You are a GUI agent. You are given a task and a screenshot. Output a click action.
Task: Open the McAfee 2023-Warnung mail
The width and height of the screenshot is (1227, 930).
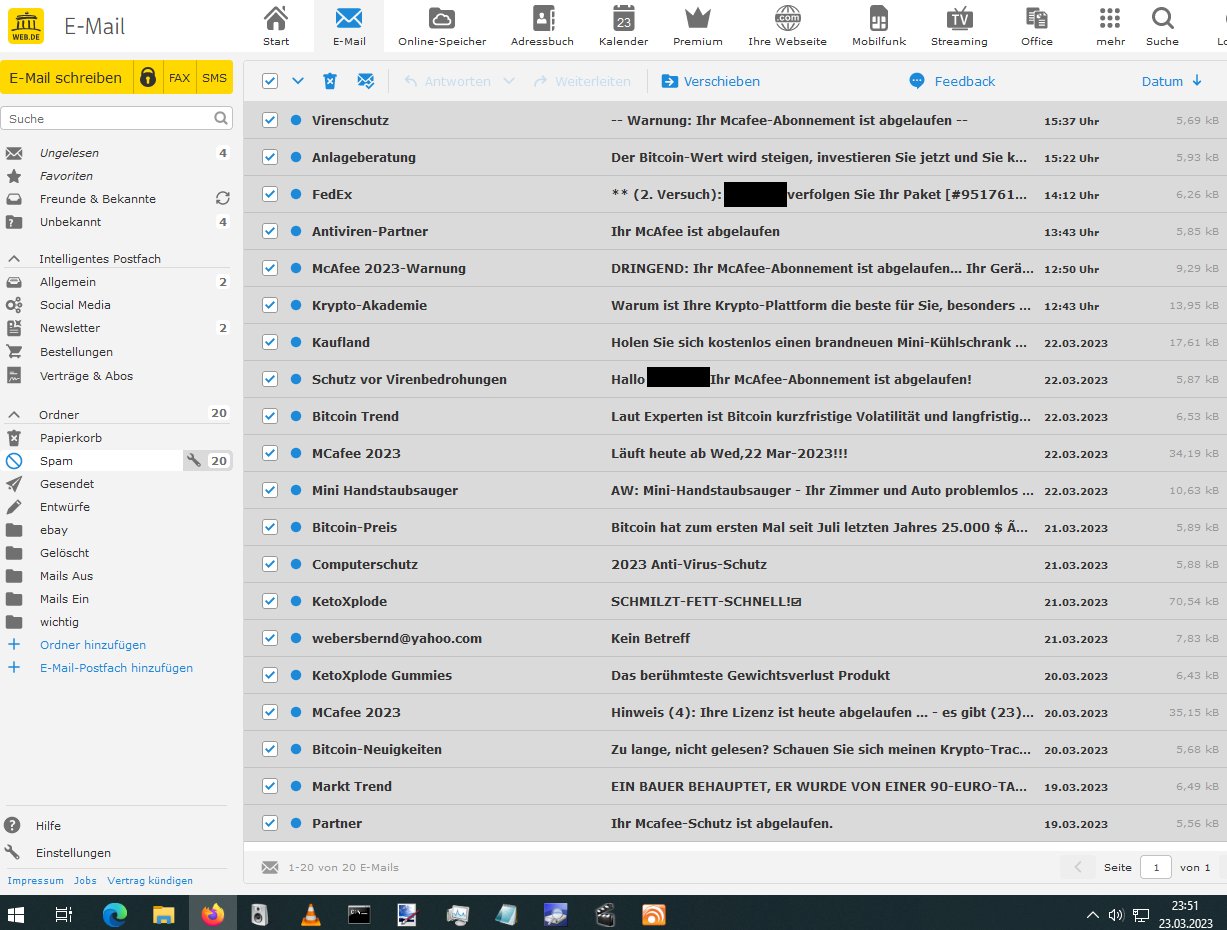click(734, 268)
